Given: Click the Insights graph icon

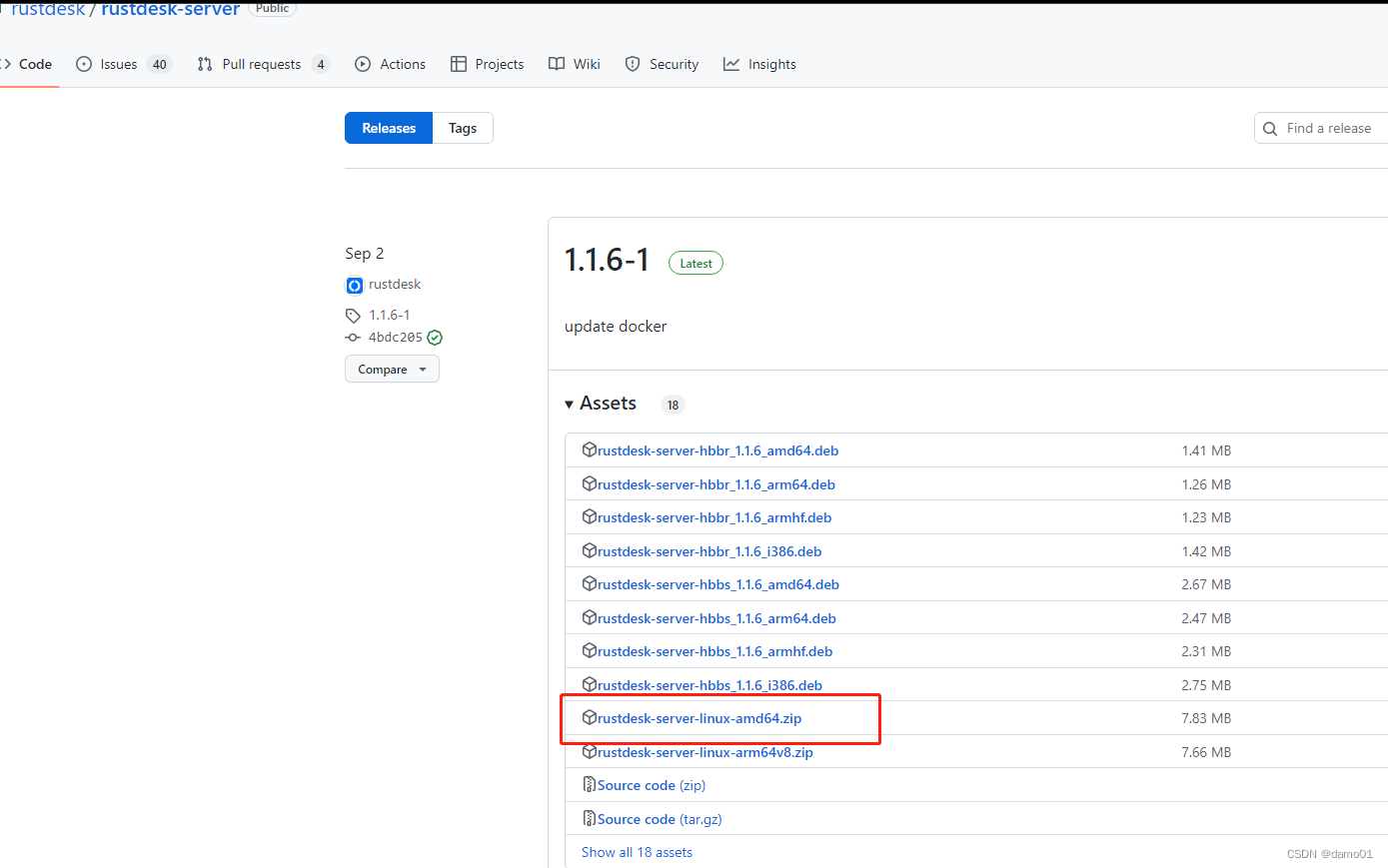Looking at the screenshot, I should click(731, 64).
